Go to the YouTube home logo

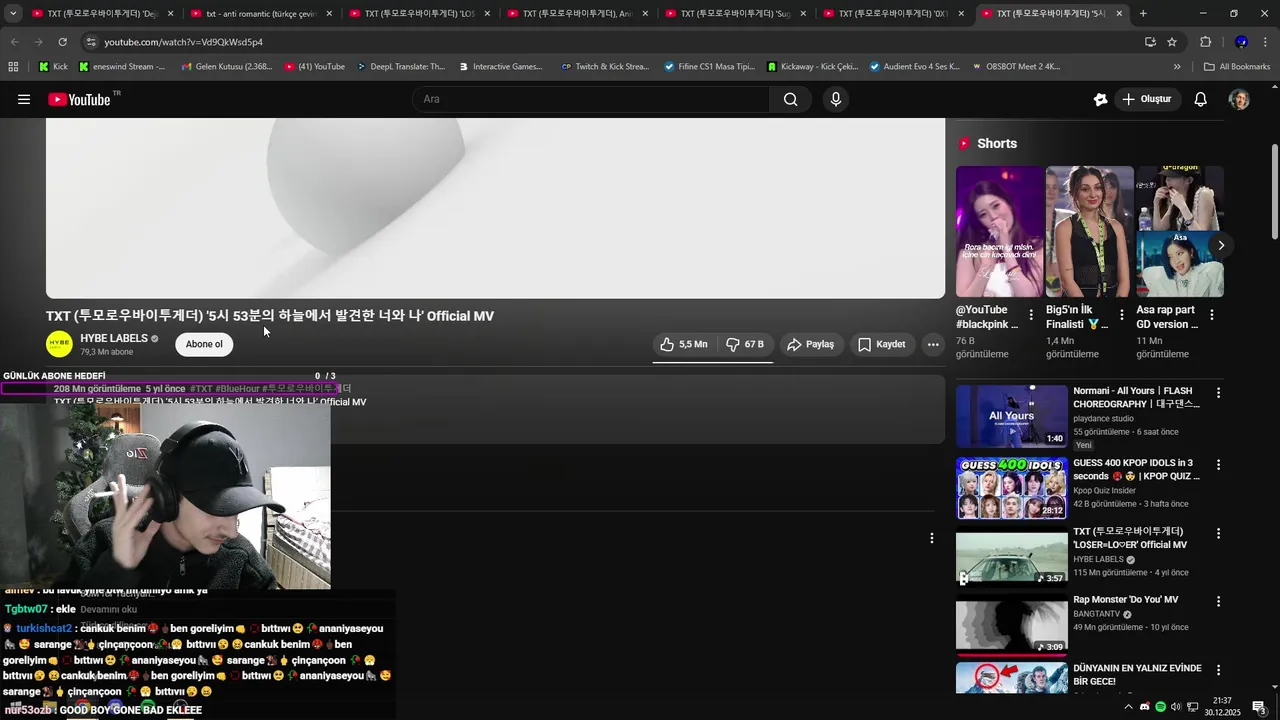tap(80, 99)
